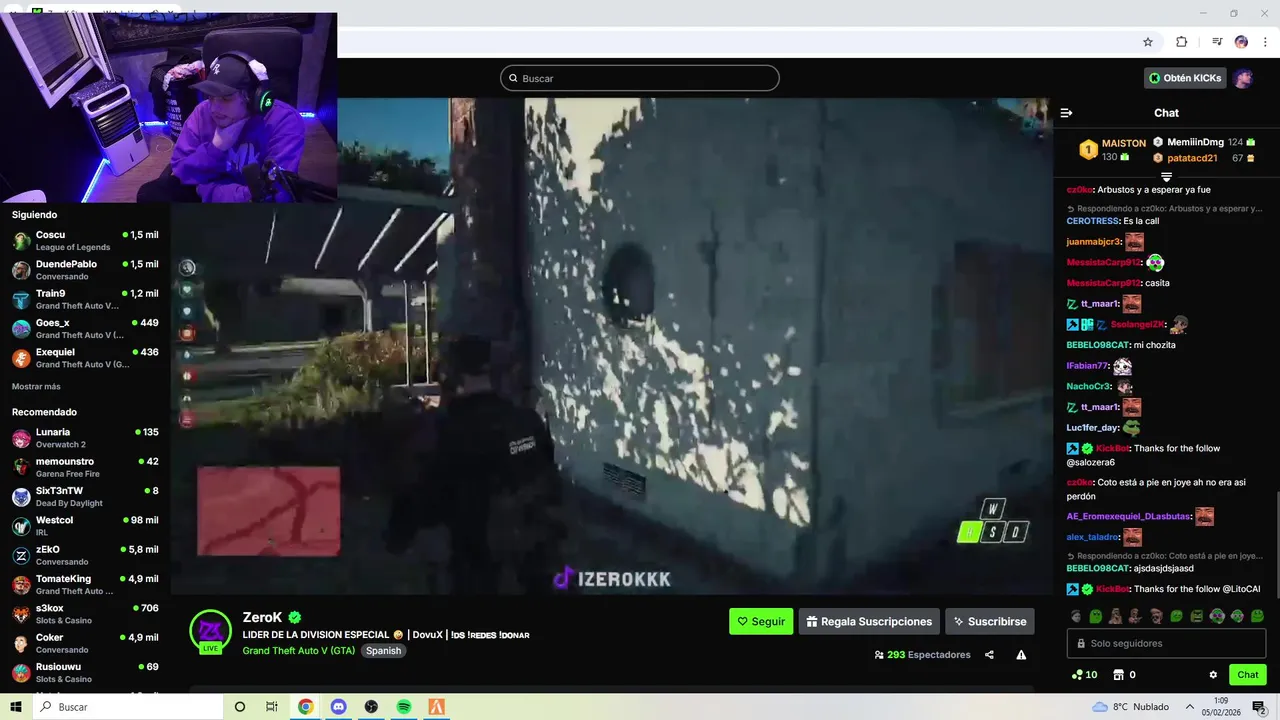This screenshot has width=1280, height=720.
Task: Switch to Chrome in the taskbar
Action: (x=305, y=707)
